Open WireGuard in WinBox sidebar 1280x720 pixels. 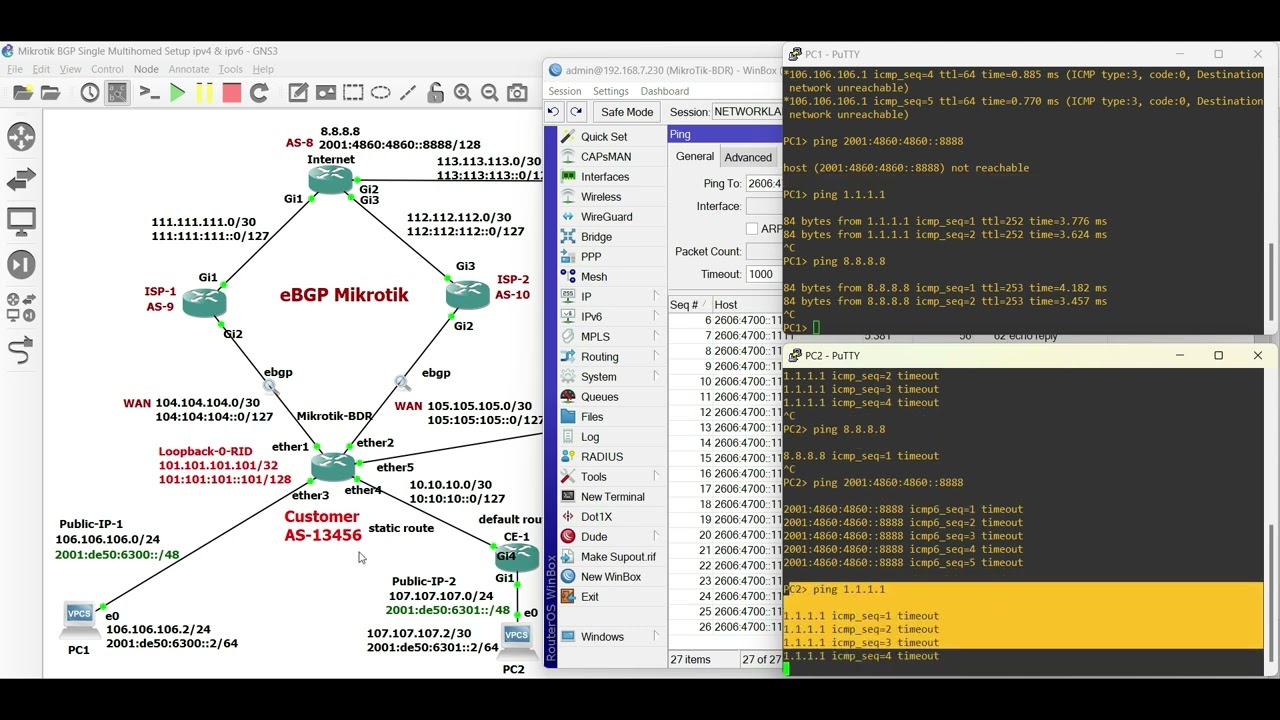click(x=607, y=217)
